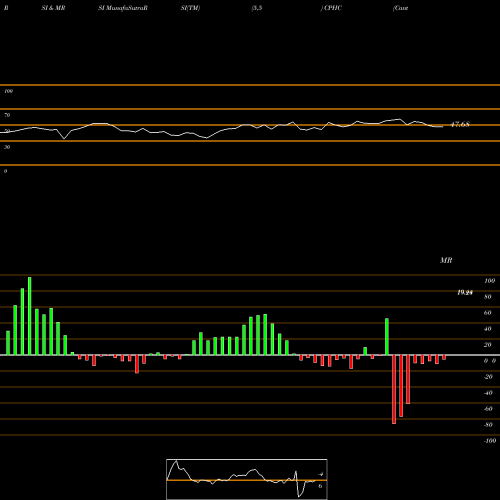Click the RSI axis label 0

[5, 171]
